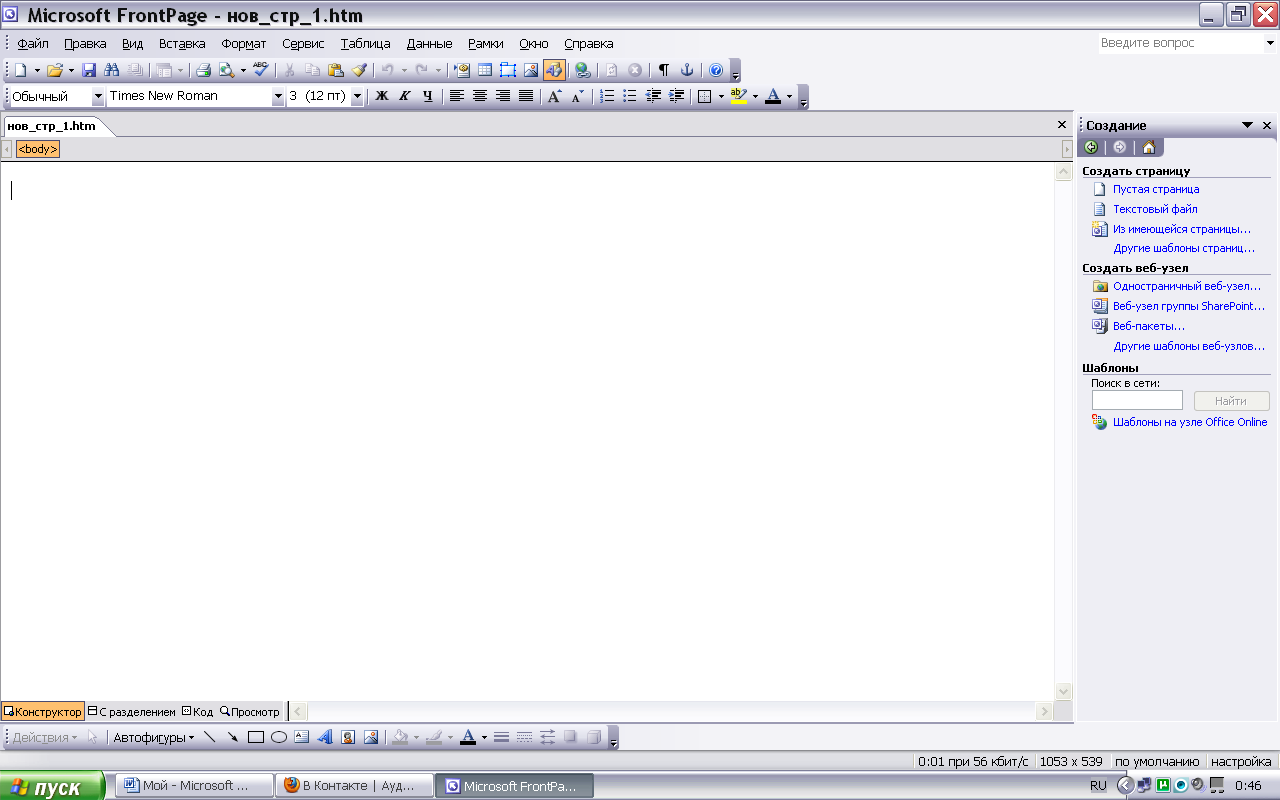Click the Format Painter brush icon
This screenshot has width=1280, height=800.
(x=359, y=70)
